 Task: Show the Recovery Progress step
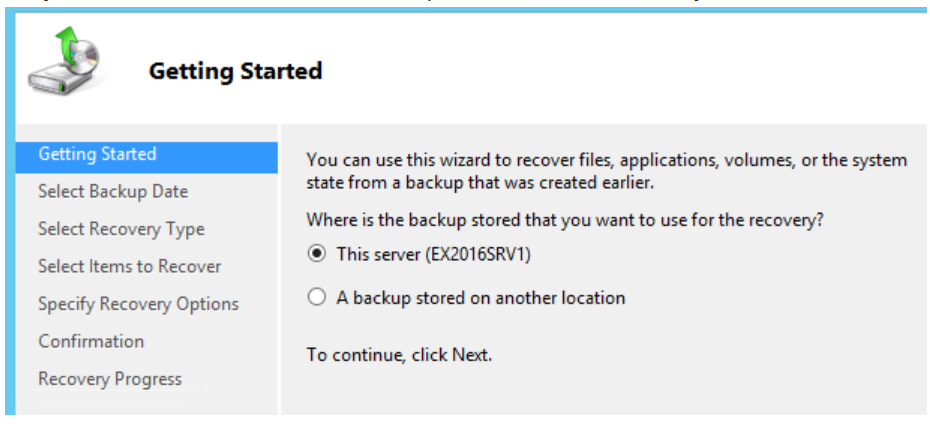pos(110,379)
